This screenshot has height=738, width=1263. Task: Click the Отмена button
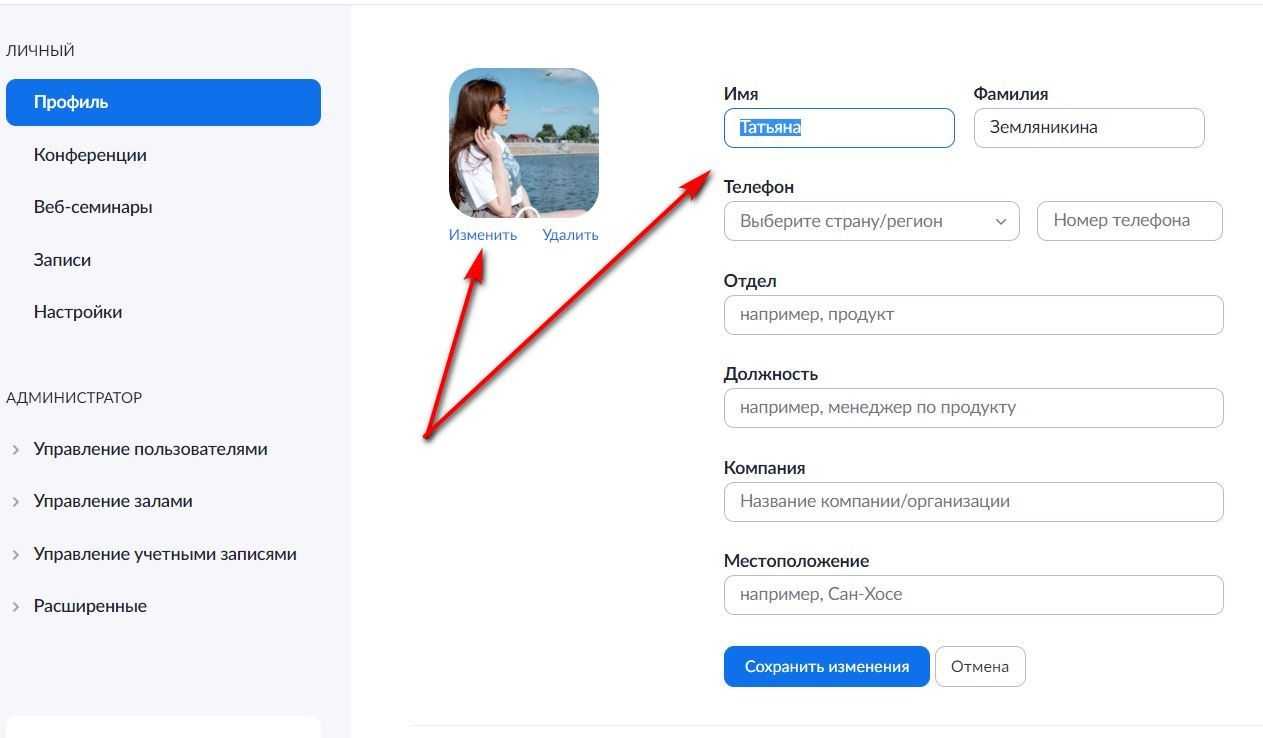[x=980, y=667]
